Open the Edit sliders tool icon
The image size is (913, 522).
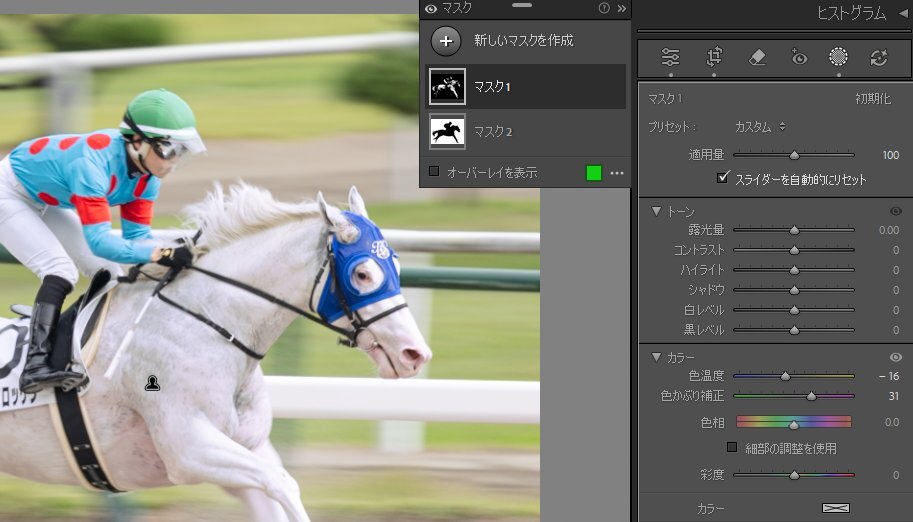[670, 58]
